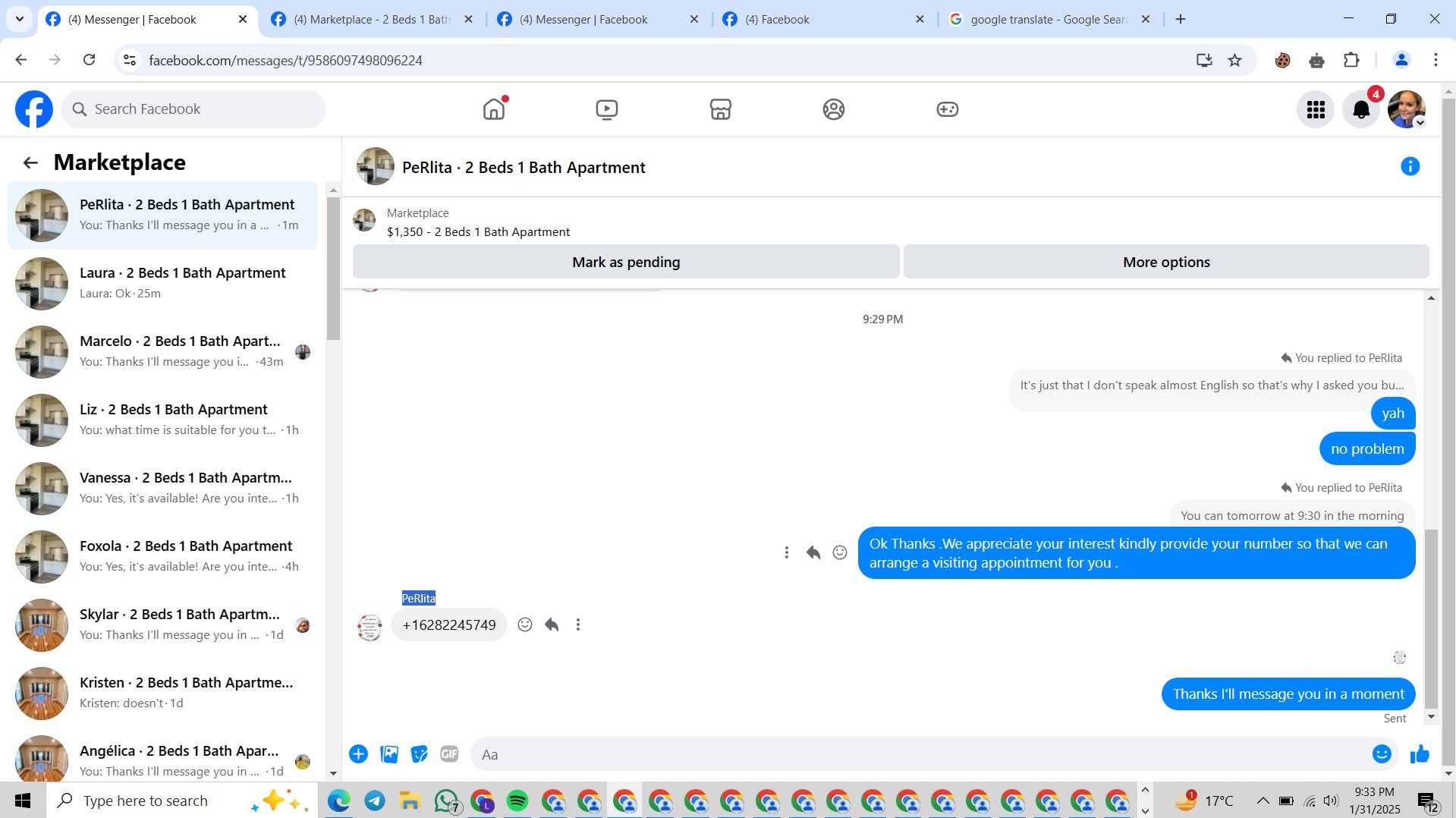Open Kristen's apartment conversation

point(163,693)
